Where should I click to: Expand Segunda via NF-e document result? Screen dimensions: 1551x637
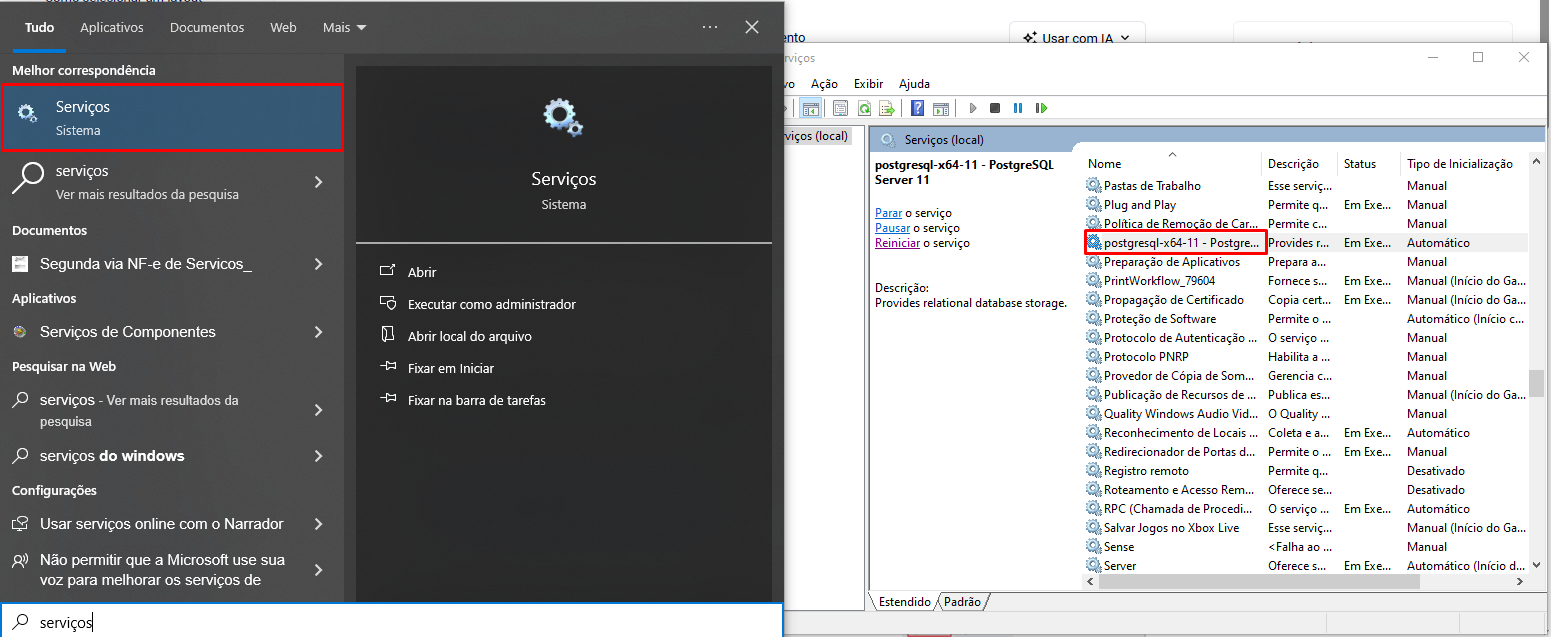coord(319,264)
